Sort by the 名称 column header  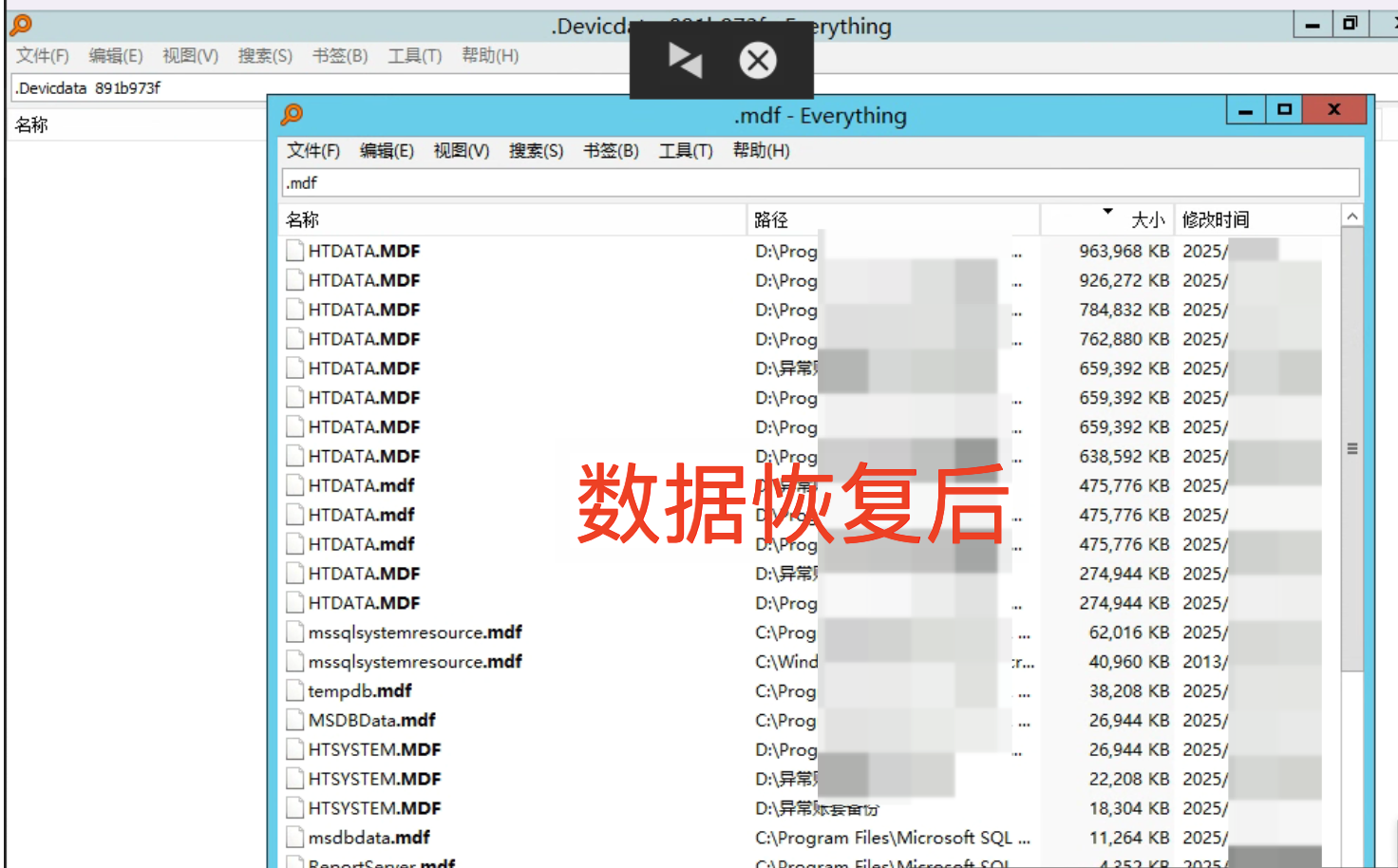[x=303, y=220]
